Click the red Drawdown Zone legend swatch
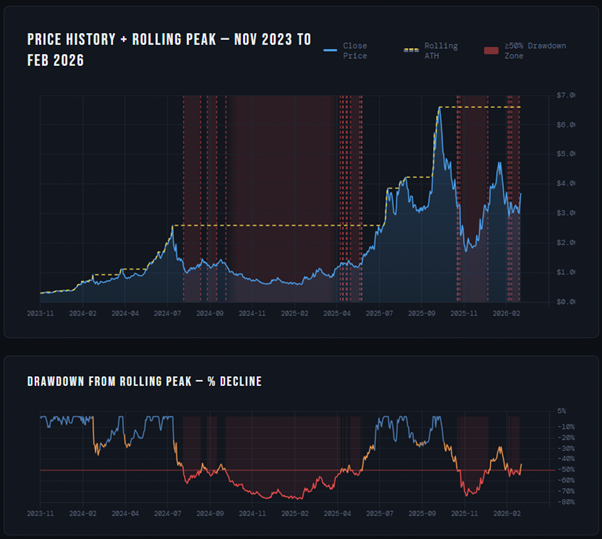The width and height of the screenshot is (602, 539). (x=491, y=46)
